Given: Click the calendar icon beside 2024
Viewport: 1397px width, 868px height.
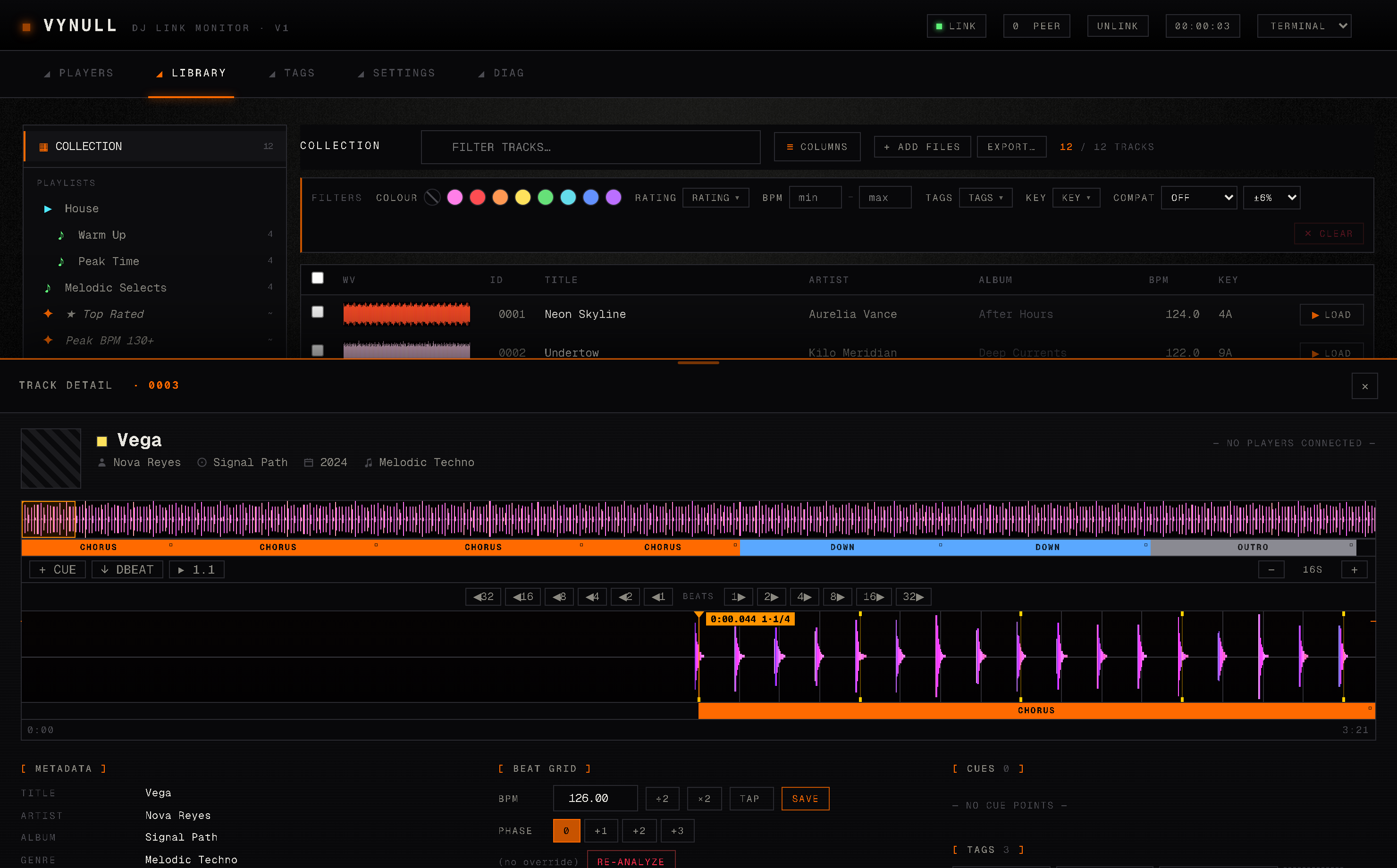Looking at the screenshot, I should point(308,463).
